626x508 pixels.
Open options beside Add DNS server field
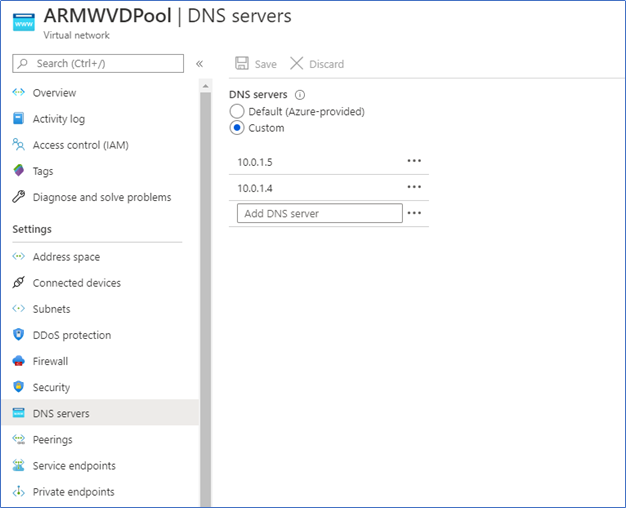click(414, 213)
